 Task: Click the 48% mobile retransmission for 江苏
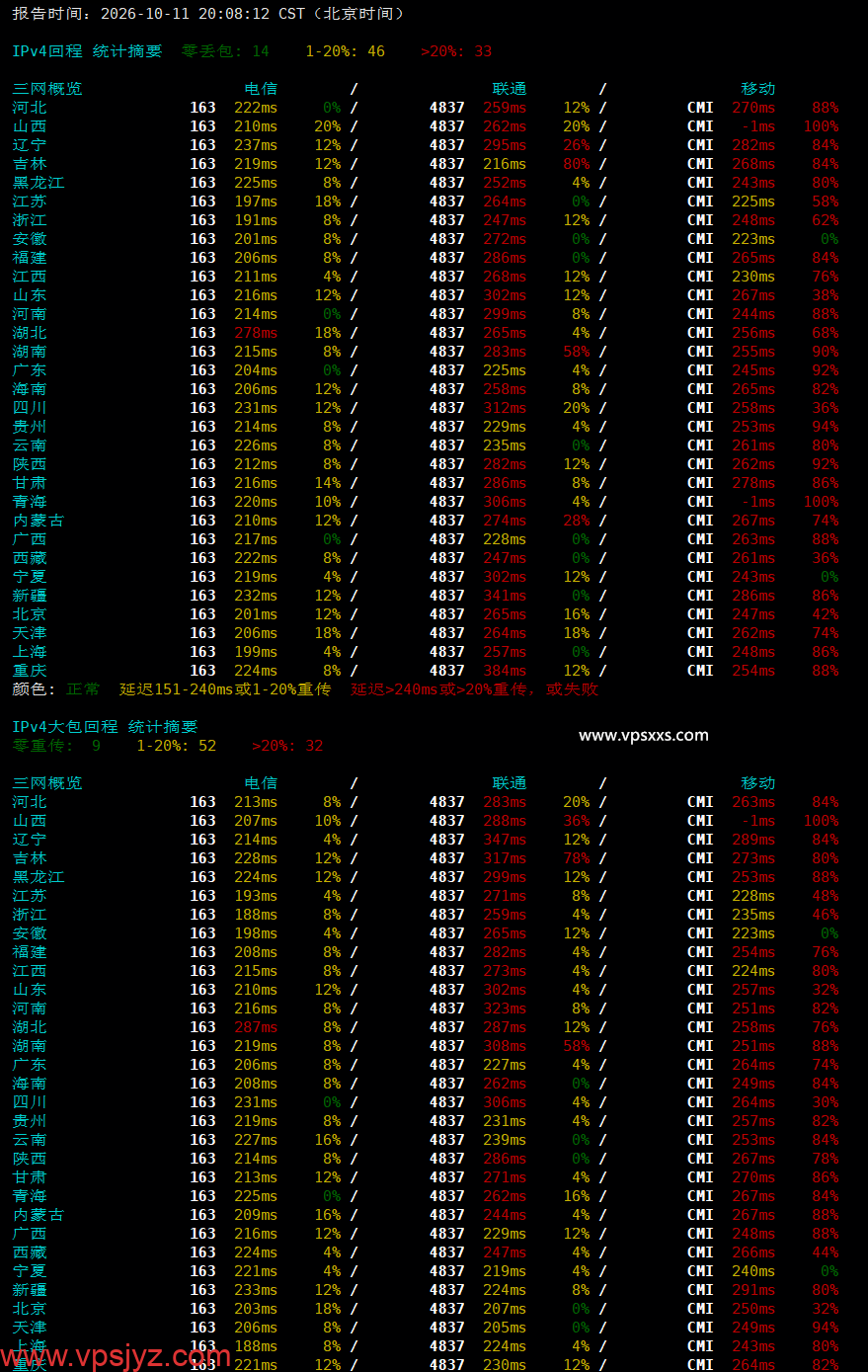point(826,896)
